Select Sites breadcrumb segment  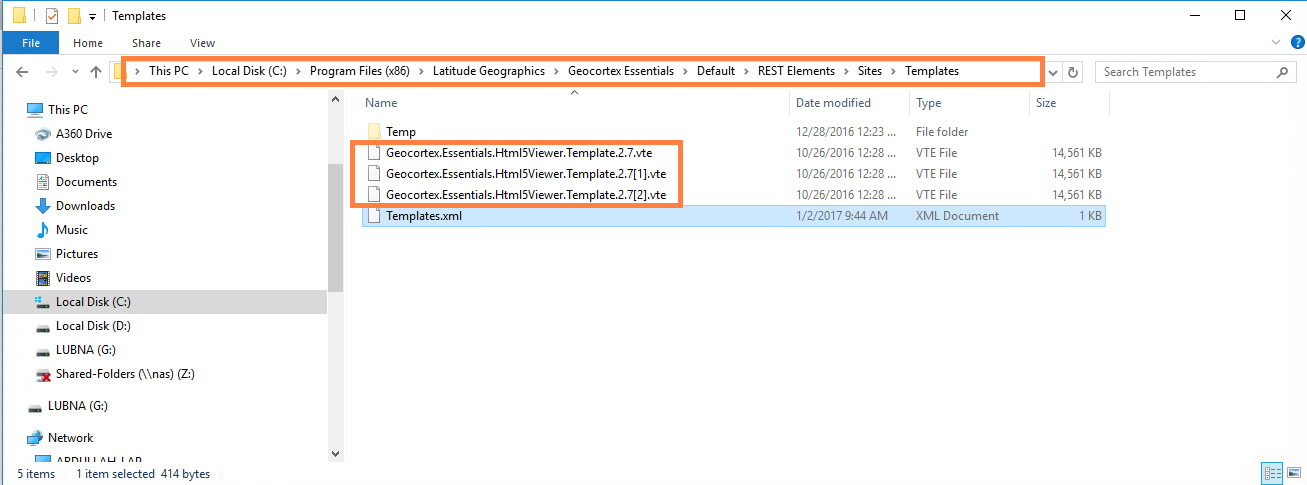(869, 71)
